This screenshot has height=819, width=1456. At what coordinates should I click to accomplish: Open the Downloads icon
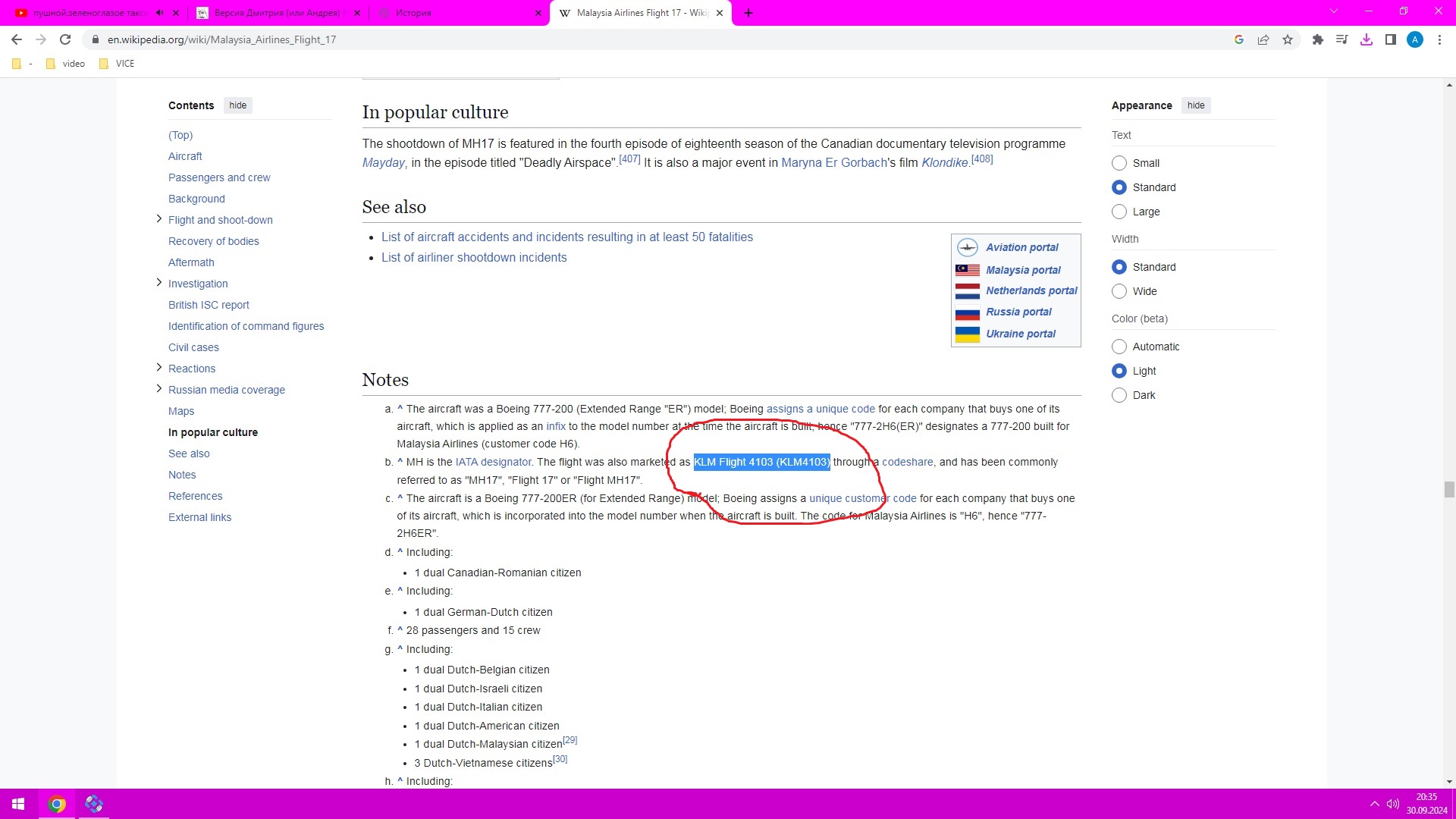tap(1367, 39)
